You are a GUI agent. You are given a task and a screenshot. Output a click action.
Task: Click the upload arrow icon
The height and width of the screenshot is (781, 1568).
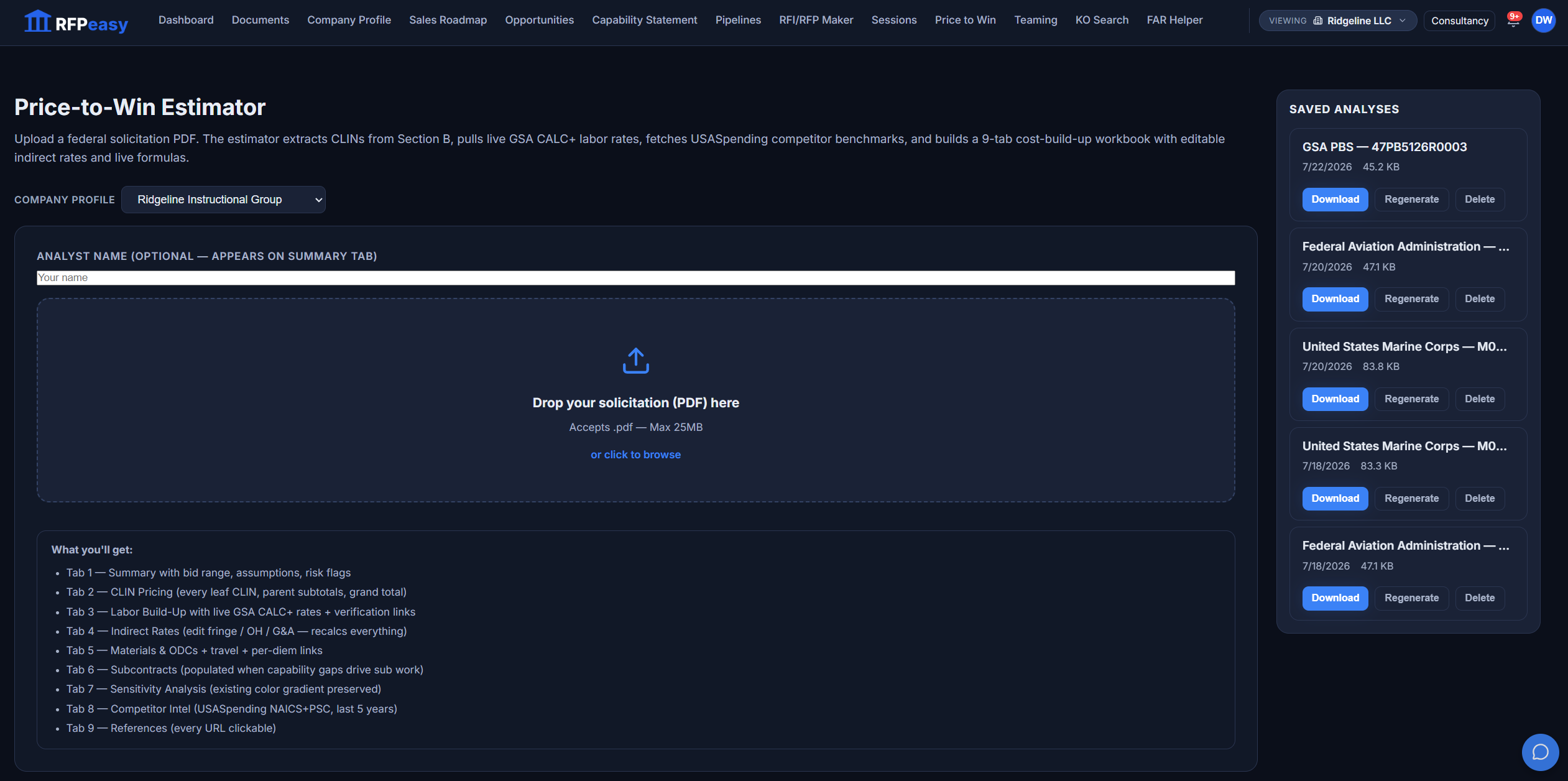635,361
